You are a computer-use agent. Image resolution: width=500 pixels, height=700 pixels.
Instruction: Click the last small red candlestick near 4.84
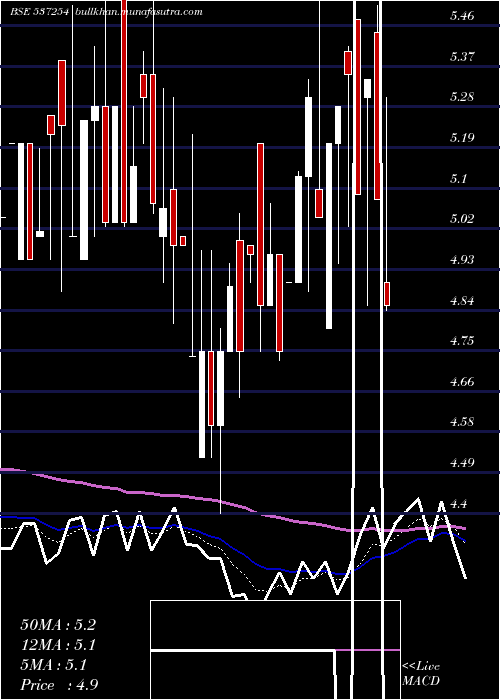point(387,294)
